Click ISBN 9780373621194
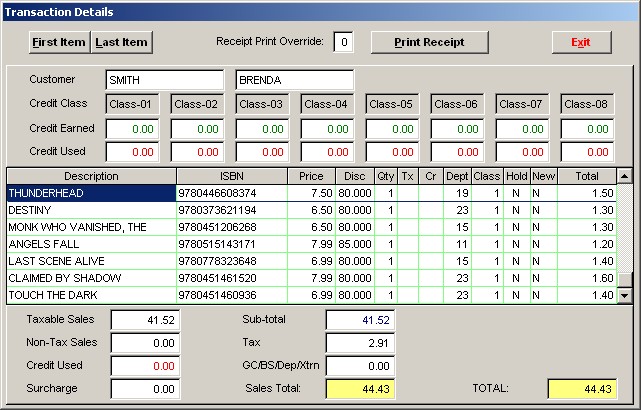The width and height of the screenshot is (641, 410). [x=232, y=210]
